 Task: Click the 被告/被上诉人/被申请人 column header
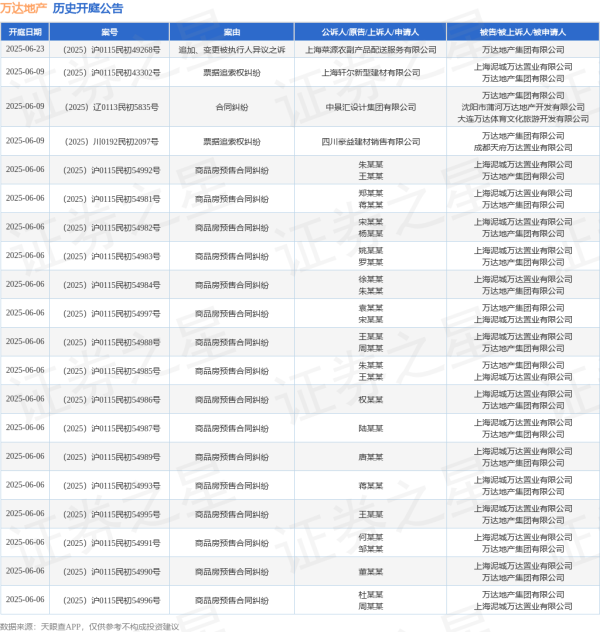[x=523, y=32]
